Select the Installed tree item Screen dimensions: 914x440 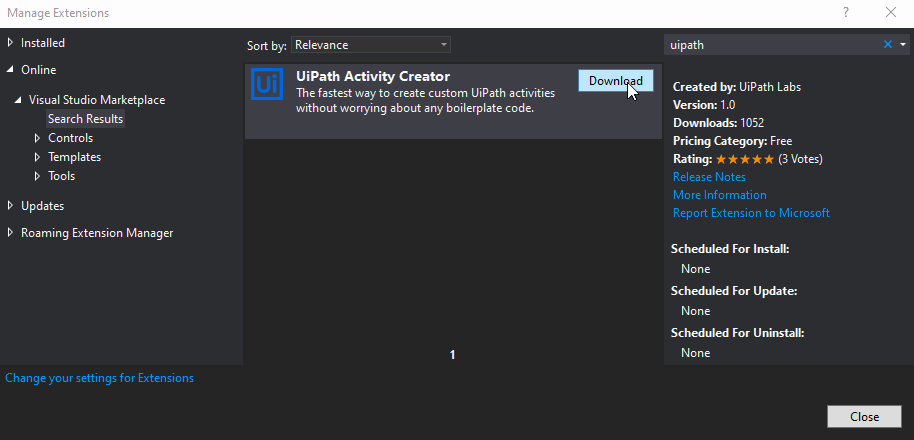click(43, 43)
